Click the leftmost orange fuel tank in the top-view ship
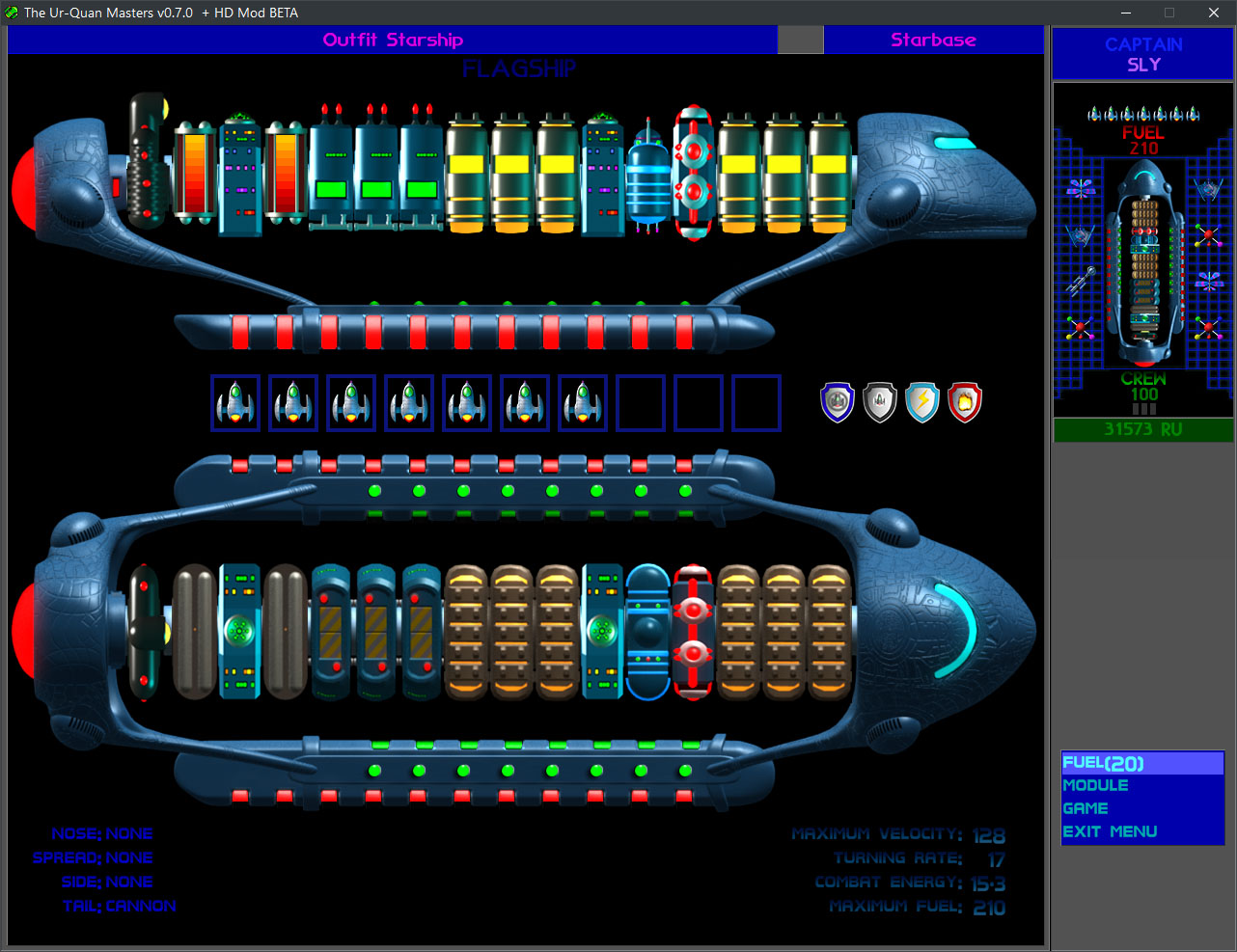 pyautogui.click(x=194, y=173)
